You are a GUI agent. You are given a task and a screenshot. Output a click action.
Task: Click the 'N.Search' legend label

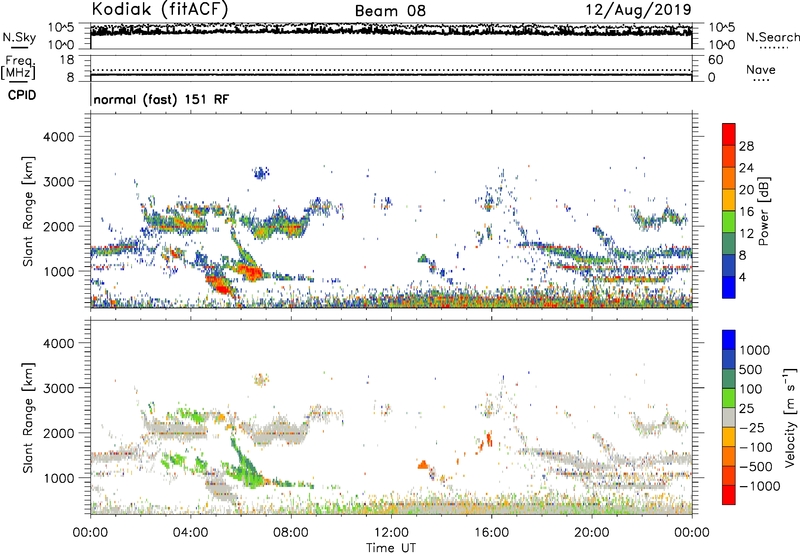pos(773,37)
